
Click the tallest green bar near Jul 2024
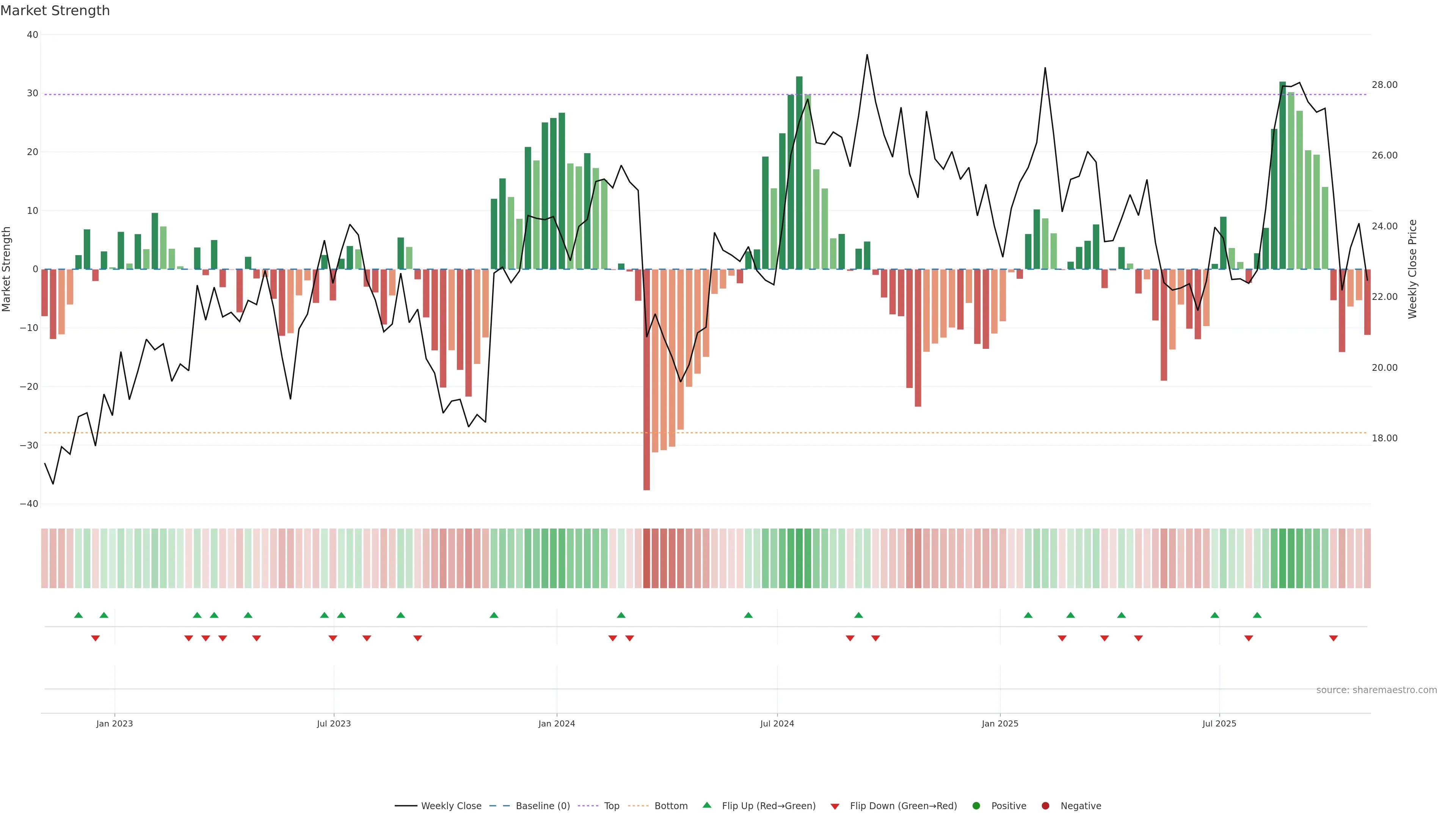coord(799,173)
